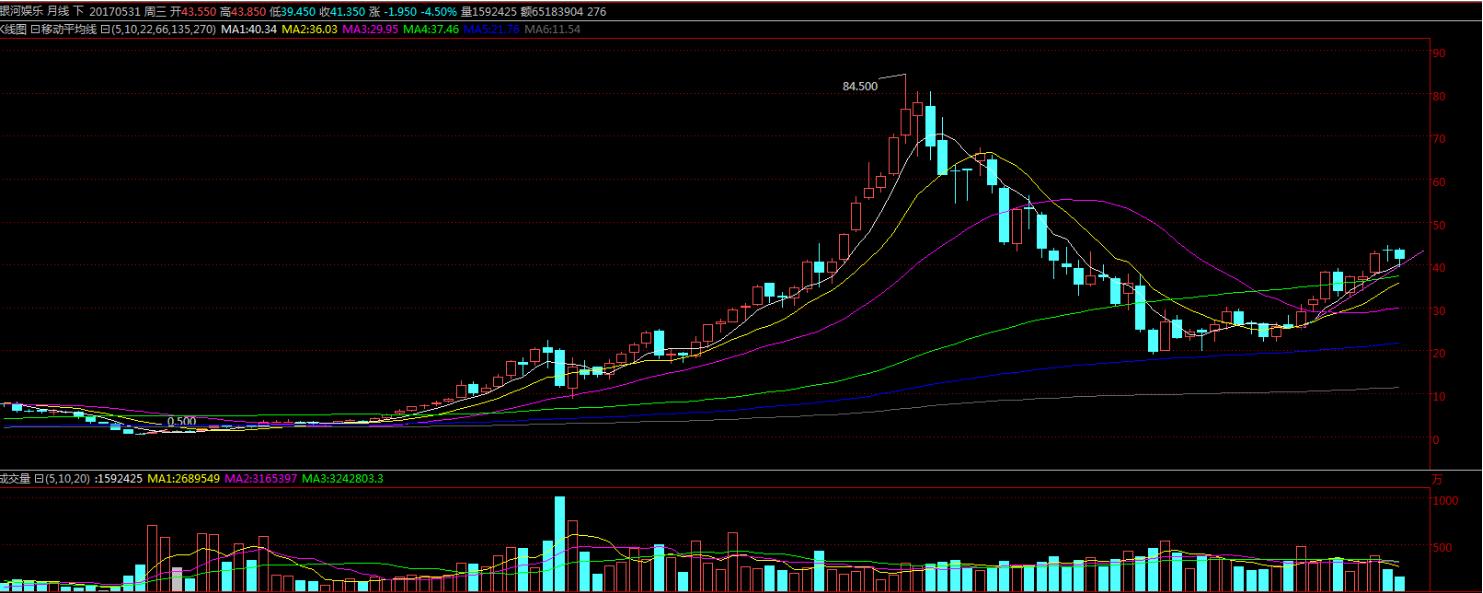Open volume parameters (5,10,20)
The height and width of the screenshot is (593, 1483).
coord(66,479)
